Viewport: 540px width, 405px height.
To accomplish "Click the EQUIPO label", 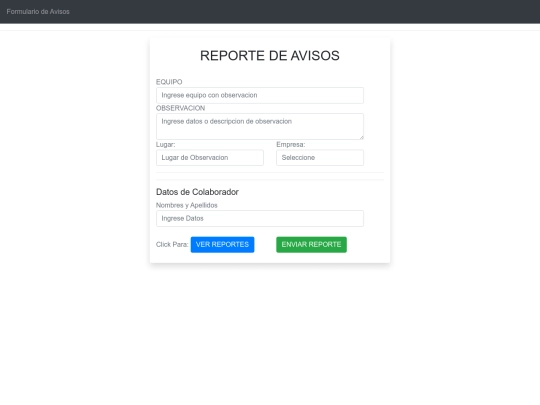I will click(x=169, y=82).
